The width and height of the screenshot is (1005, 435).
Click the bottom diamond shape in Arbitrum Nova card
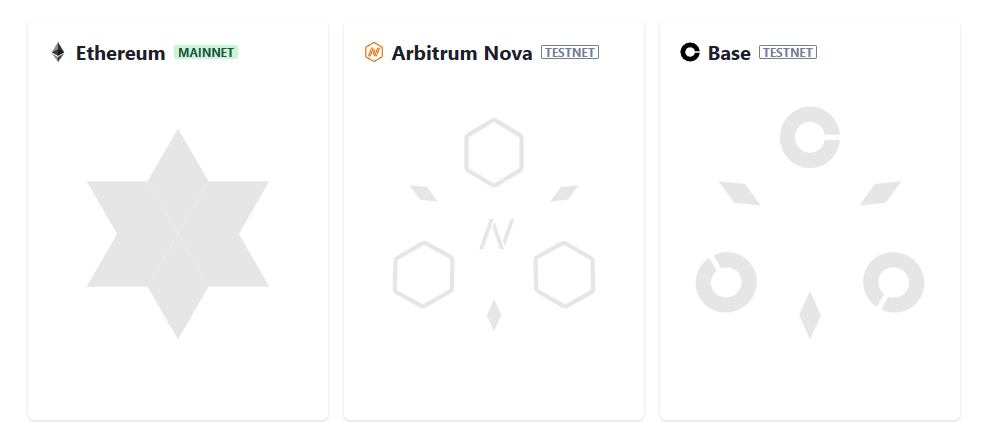pyautogui.click(x=494, y=315)
